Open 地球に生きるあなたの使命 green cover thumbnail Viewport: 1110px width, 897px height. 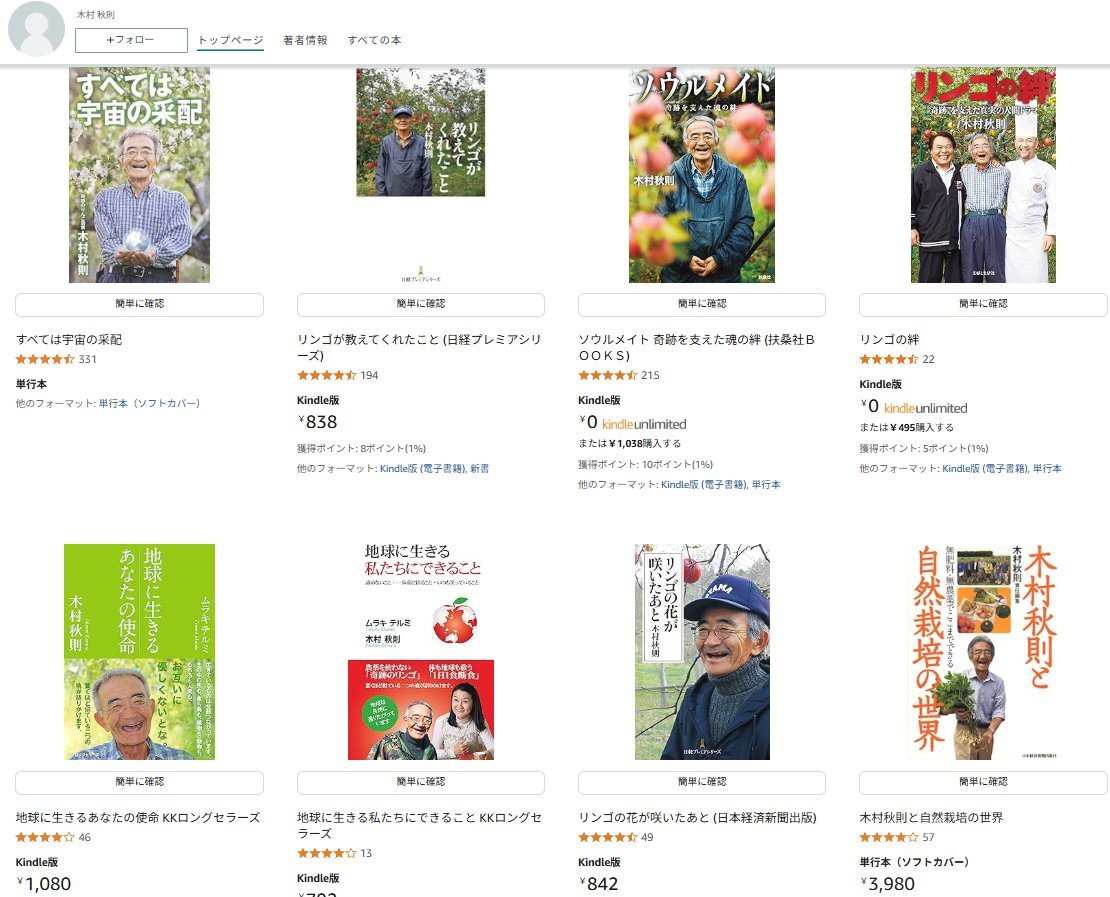tap(139, 652)
